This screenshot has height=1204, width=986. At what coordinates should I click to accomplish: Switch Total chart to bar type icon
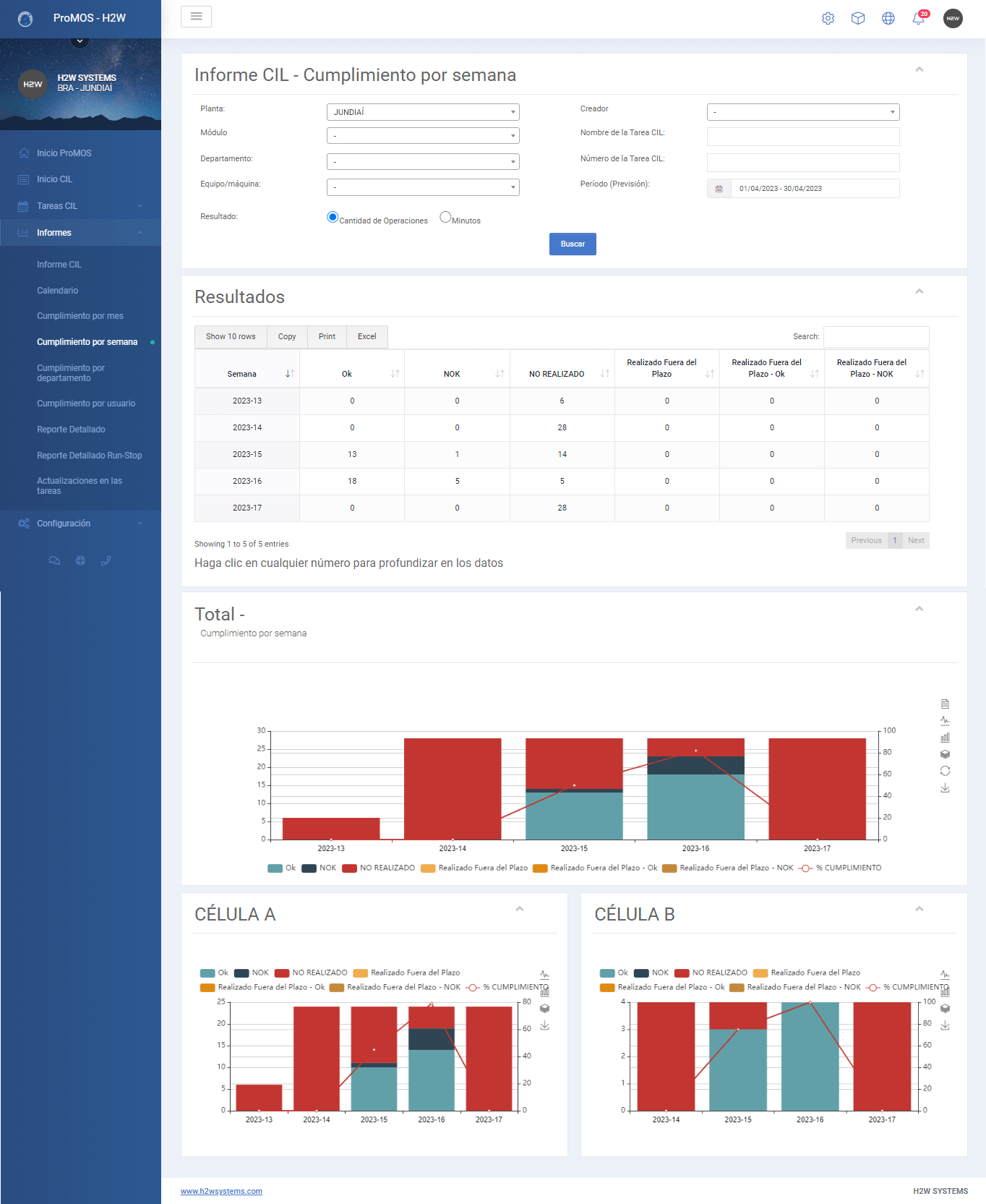945,738
